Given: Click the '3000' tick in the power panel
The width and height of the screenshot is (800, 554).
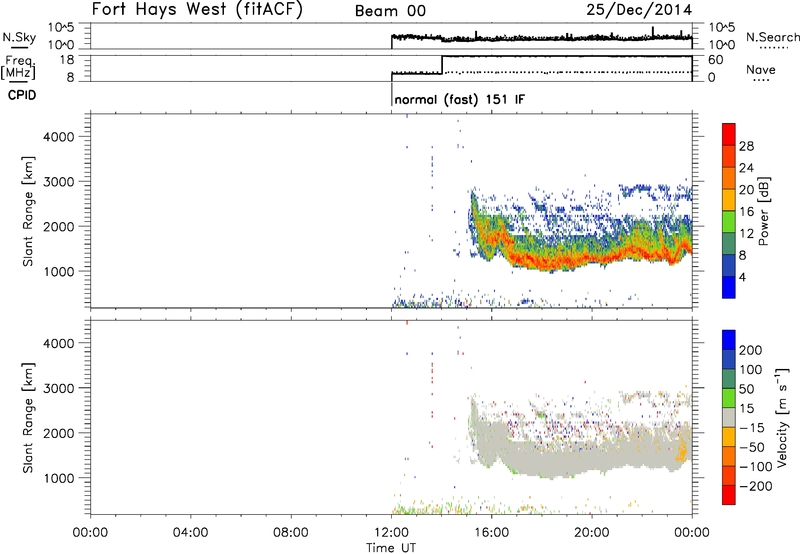Looking at the screenshot, I should (59, 182).
